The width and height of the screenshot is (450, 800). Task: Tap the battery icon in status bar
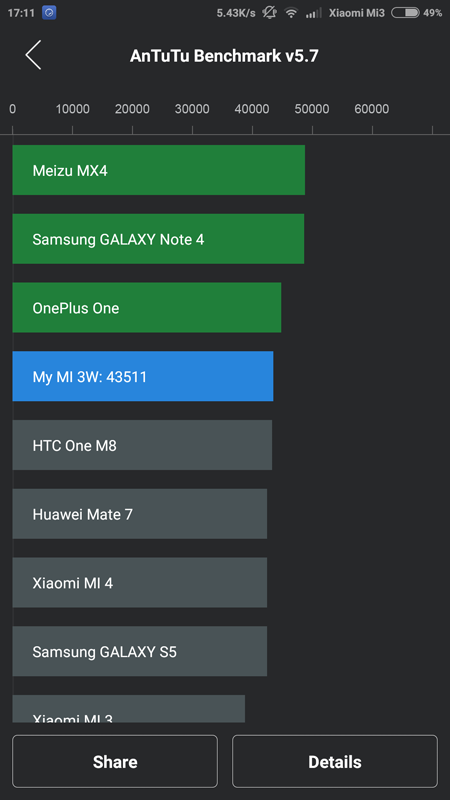click(405, 13)
